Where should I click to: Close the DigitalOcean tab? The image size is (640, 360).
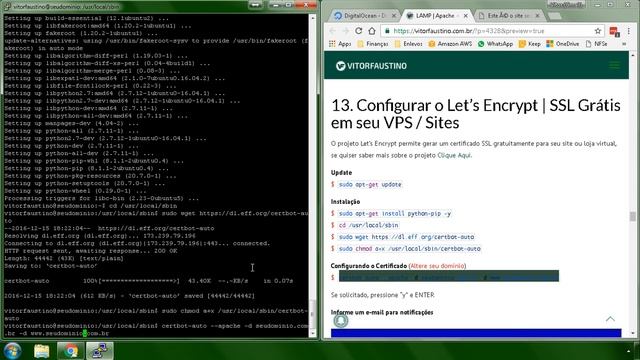(x=394, y=16)
